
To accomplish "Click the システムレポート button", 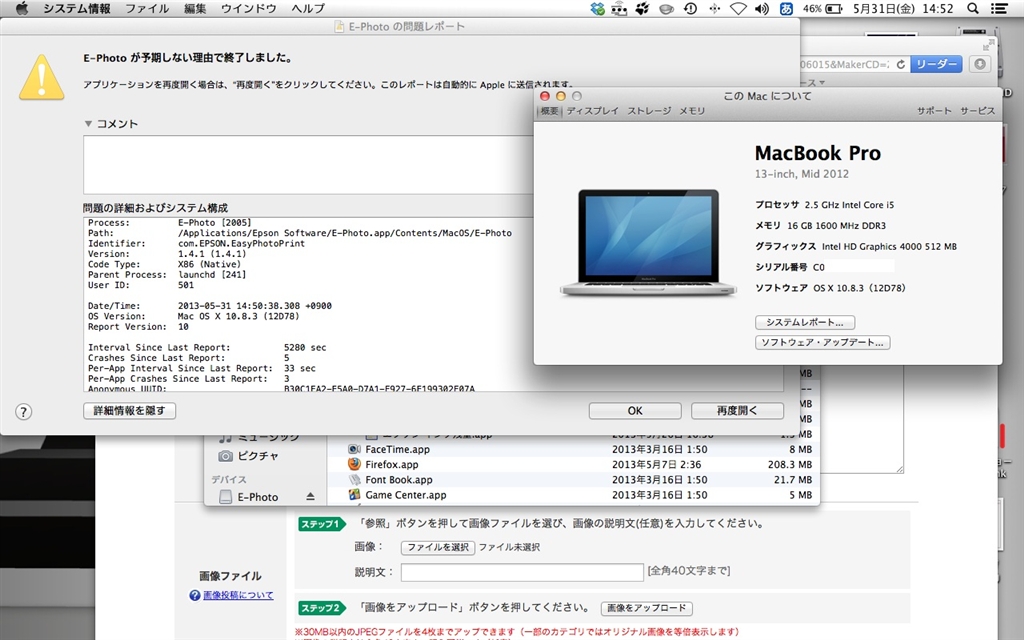I will (804, 323).
